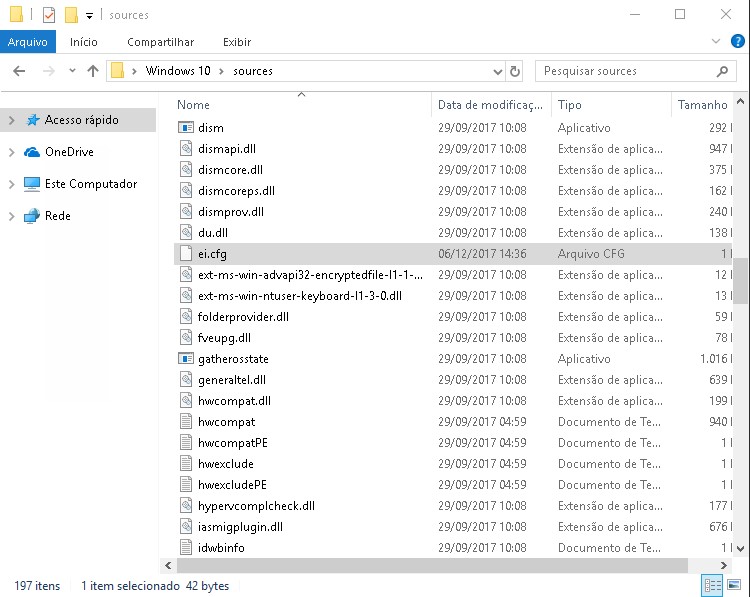Select the dismcore.dll file icon
The width and height of the screenshot is (750, 597).
(x=186, y=170)
